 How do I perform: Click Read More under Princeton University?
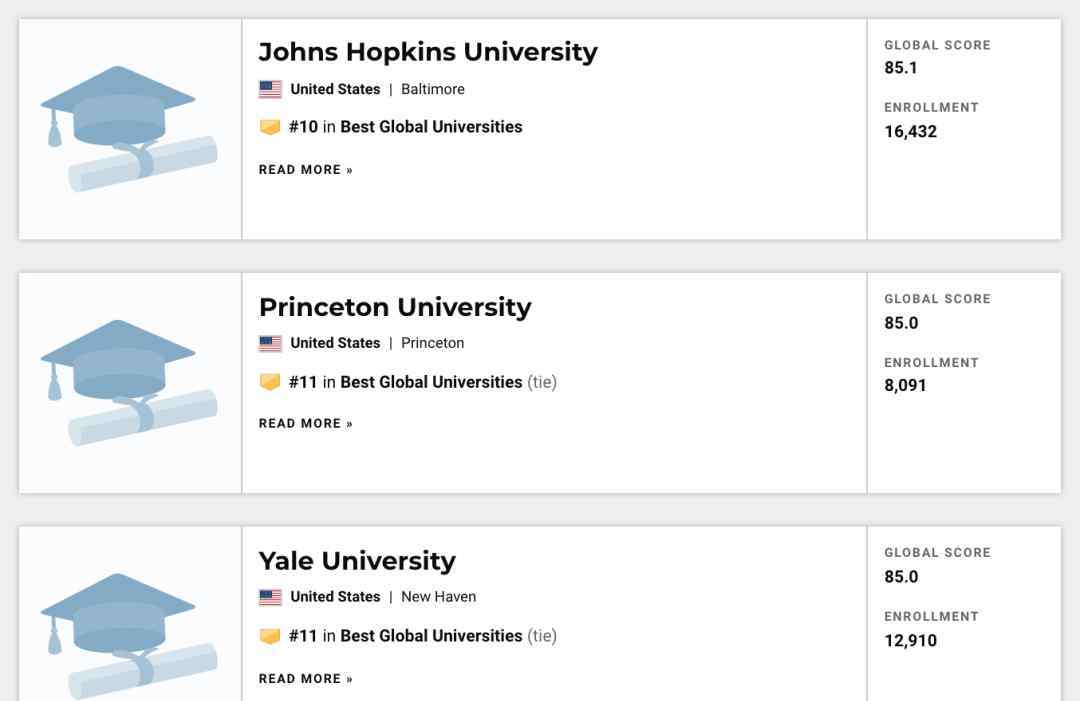(x=306, y=423)
